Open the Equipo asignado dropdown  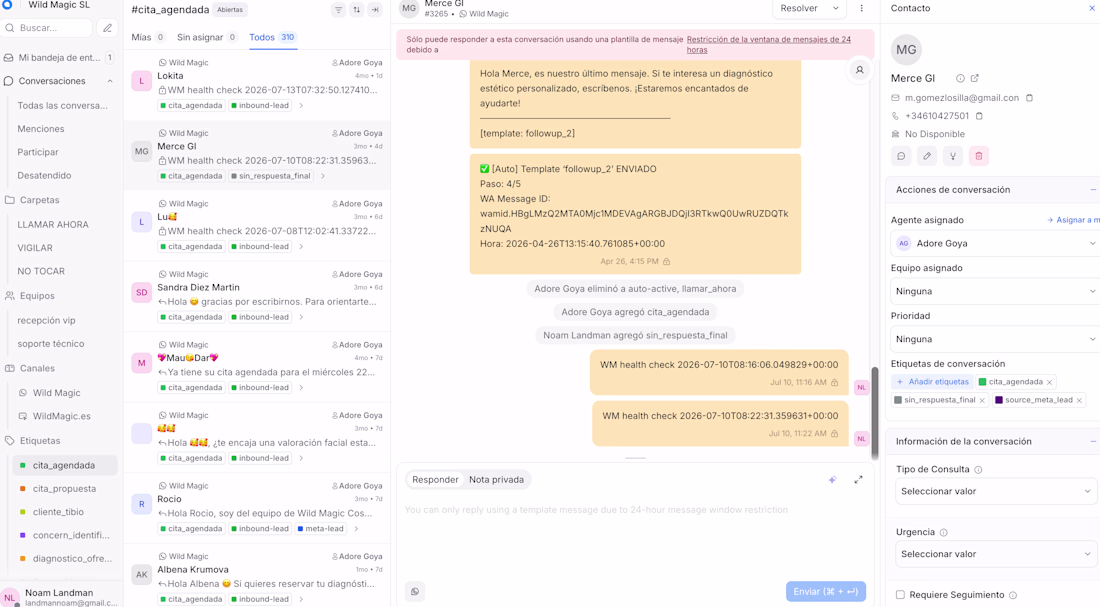995,291
